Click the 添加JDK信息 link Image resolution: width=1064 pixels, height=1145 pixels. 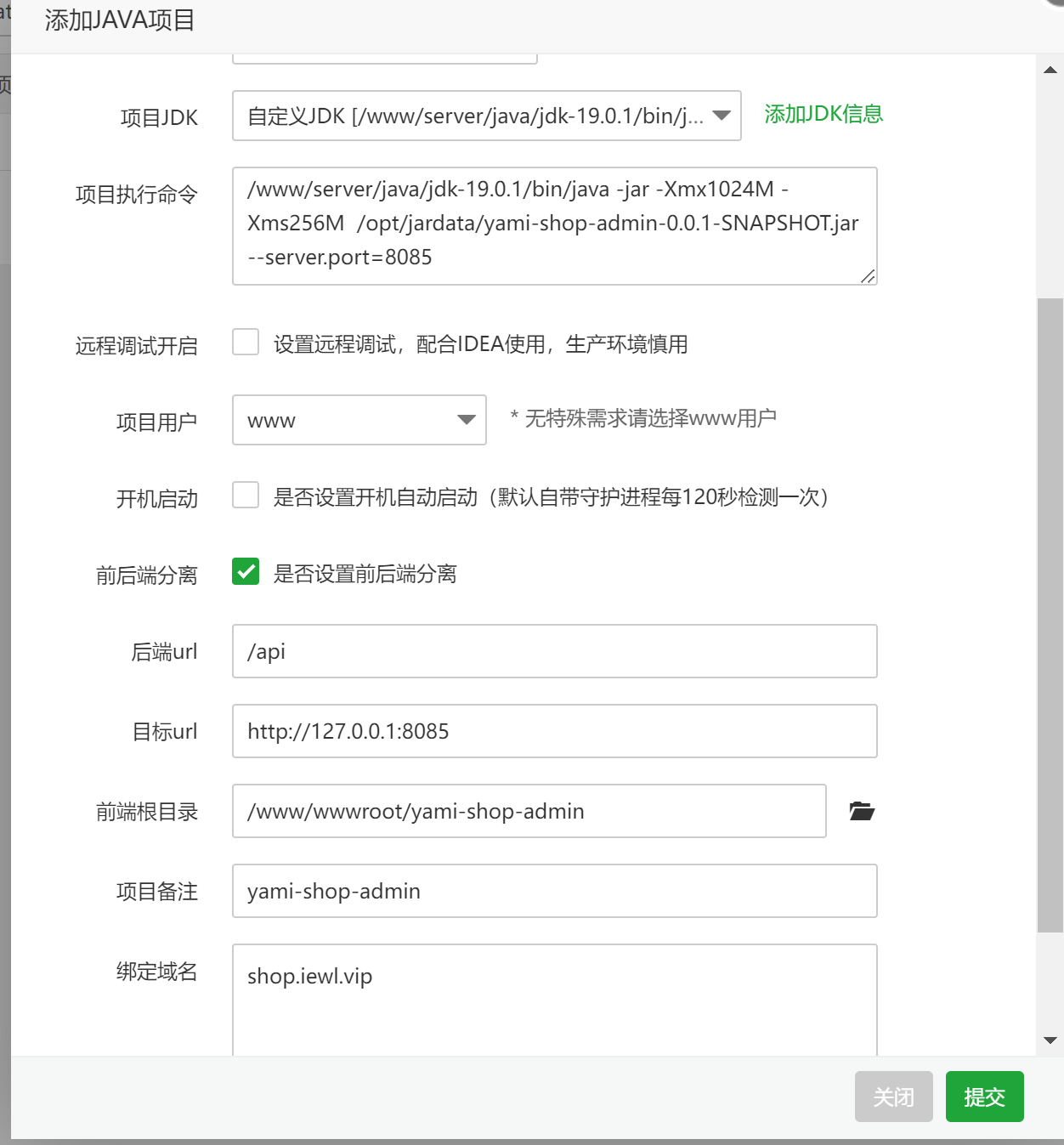click(823, 114)
